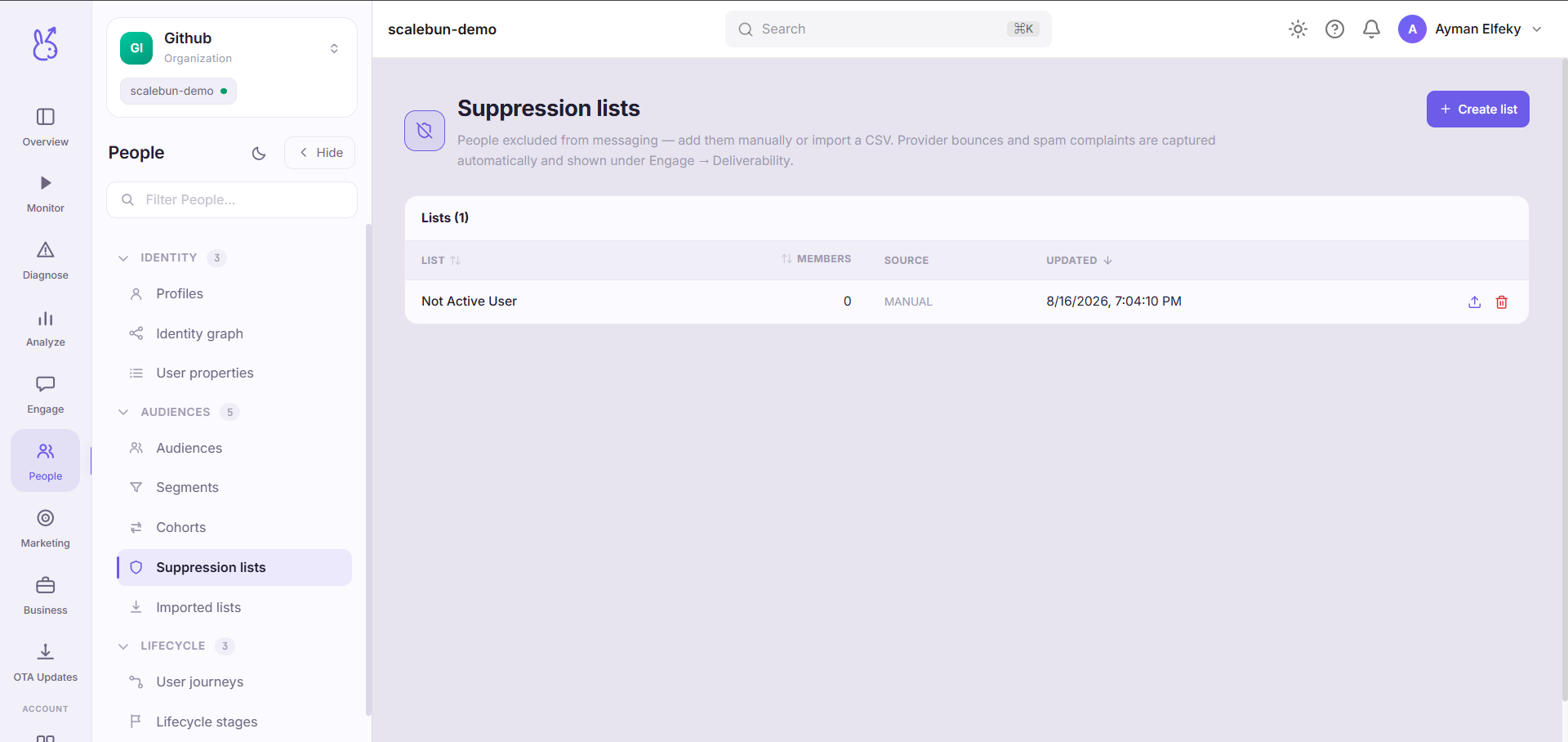
Task: Open Audiences page
Action: pos(234,448)
